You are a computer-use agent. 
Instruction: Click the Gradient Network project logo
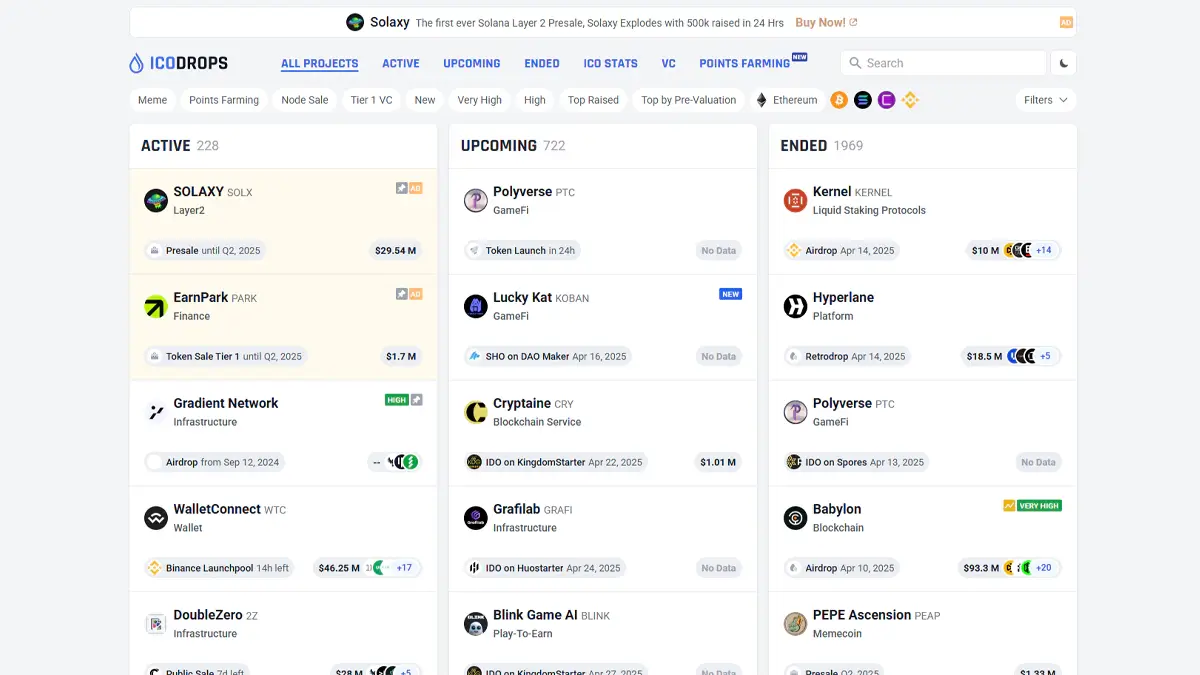tap(155, 412)
